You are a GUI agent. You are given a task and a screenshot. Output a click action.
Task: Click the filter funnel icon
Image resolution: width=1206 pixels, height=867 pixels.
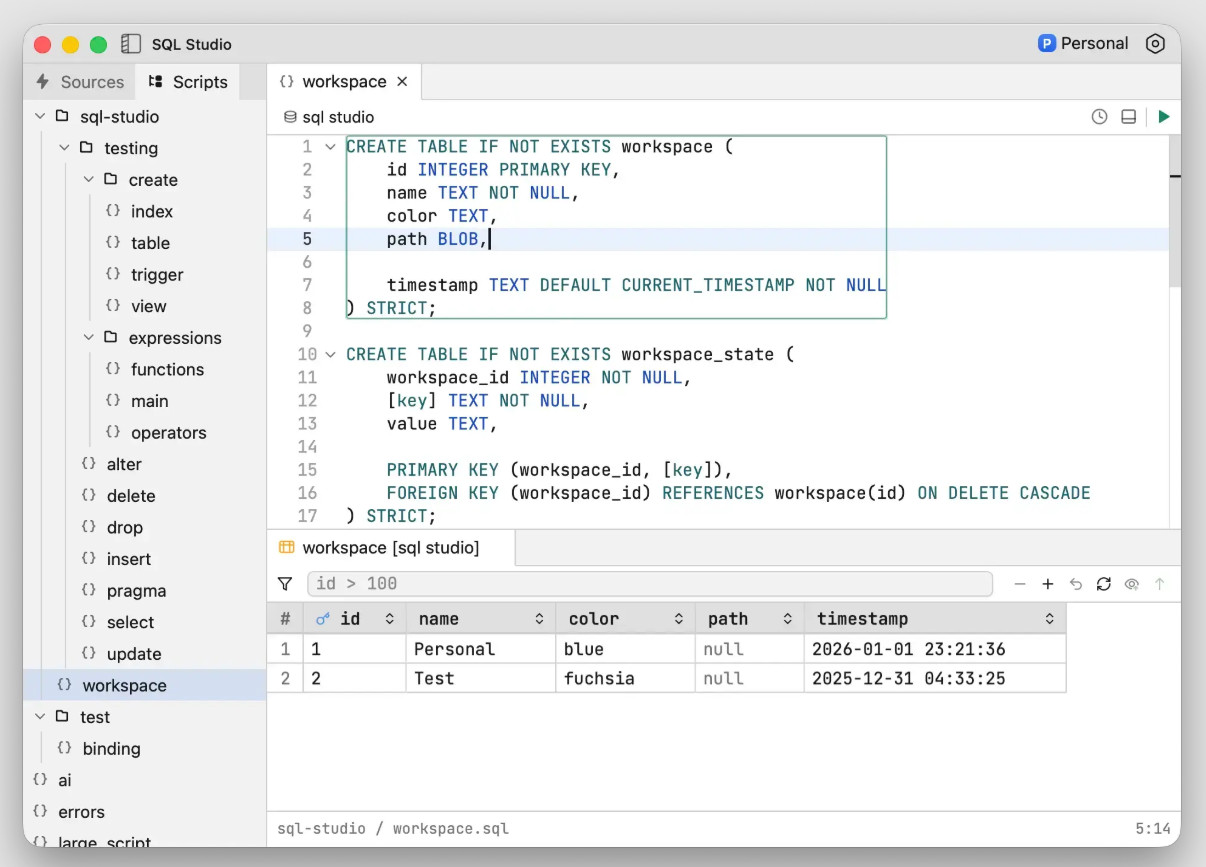(x=285, y=584)
